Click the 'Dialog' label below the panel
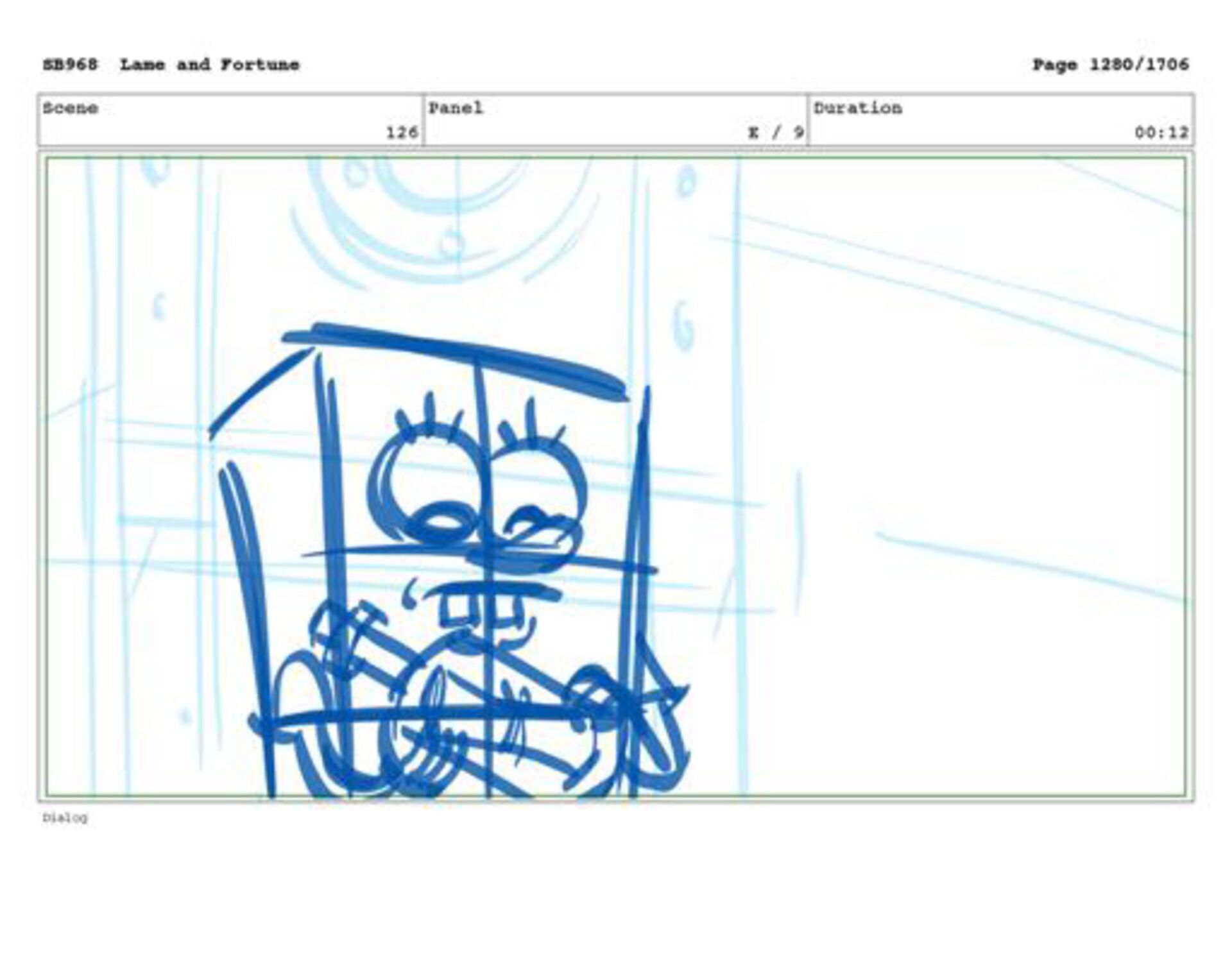Image resolution: width=1232 pixels, height=954 pixels. (65, 818)
